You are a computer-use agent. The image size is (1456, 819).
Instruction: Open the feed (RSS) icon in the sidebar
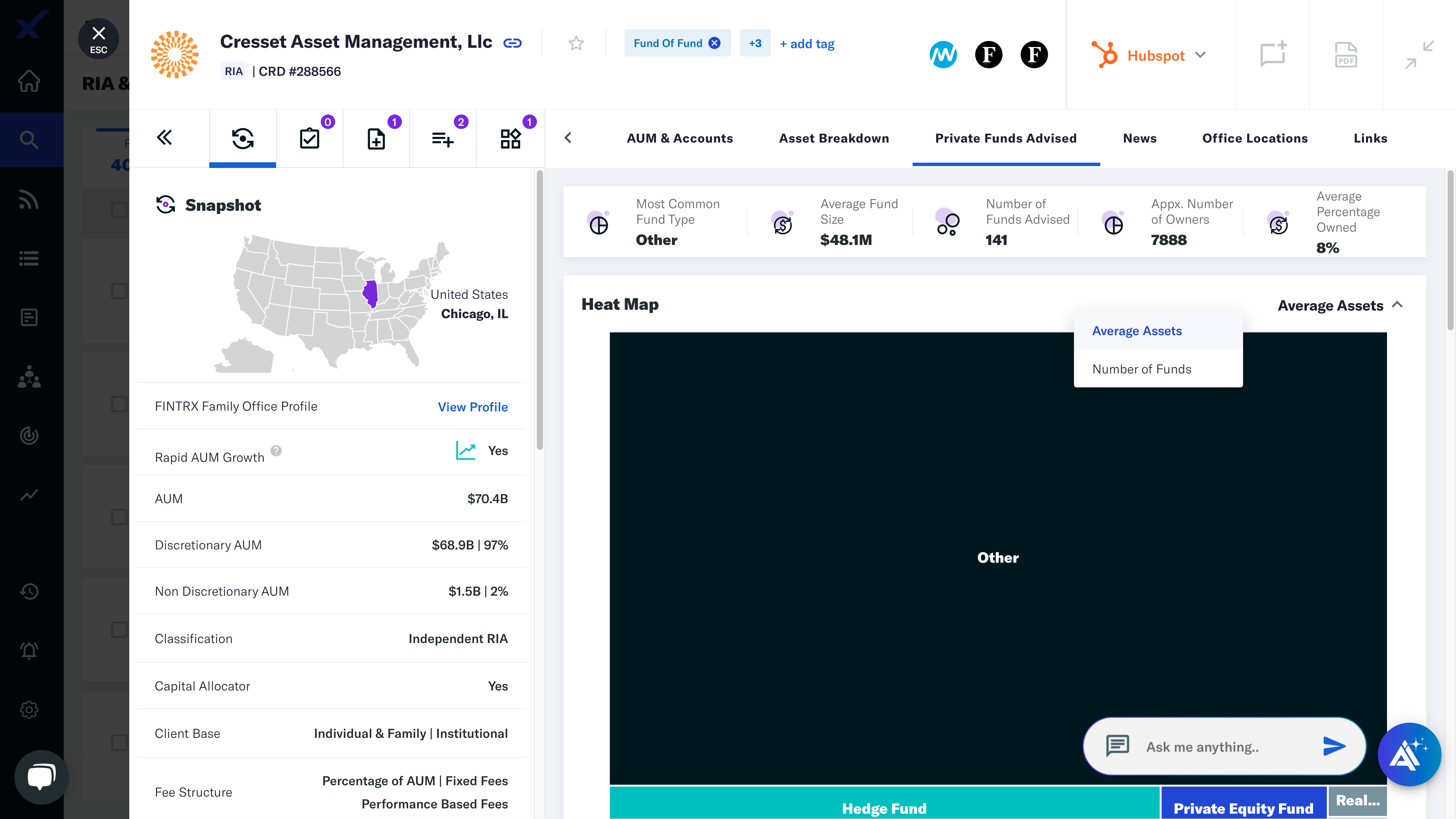[29, 199]
